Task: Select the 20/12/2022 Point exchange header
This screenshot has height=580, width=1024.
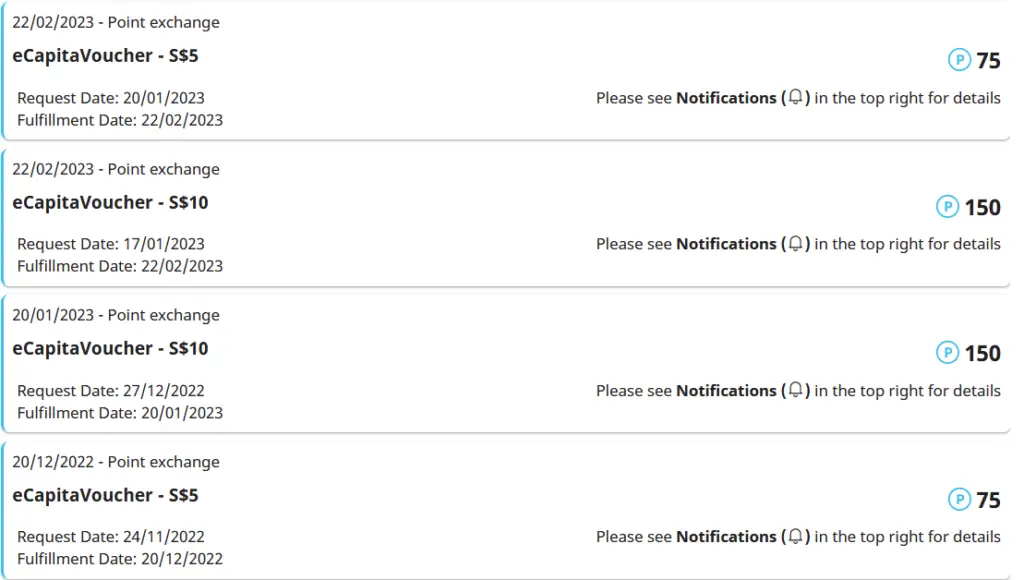Action: [x=116, y=462]
